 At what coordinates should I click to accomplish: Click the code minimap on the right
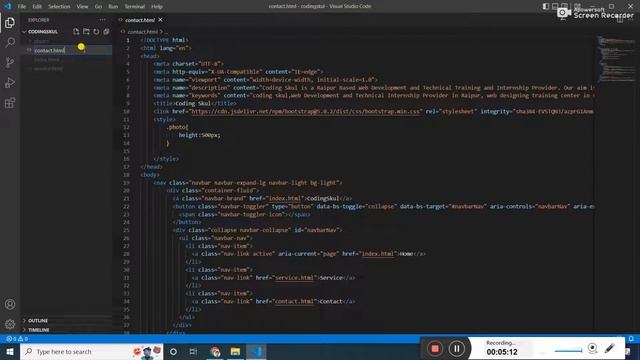point(616,58)
